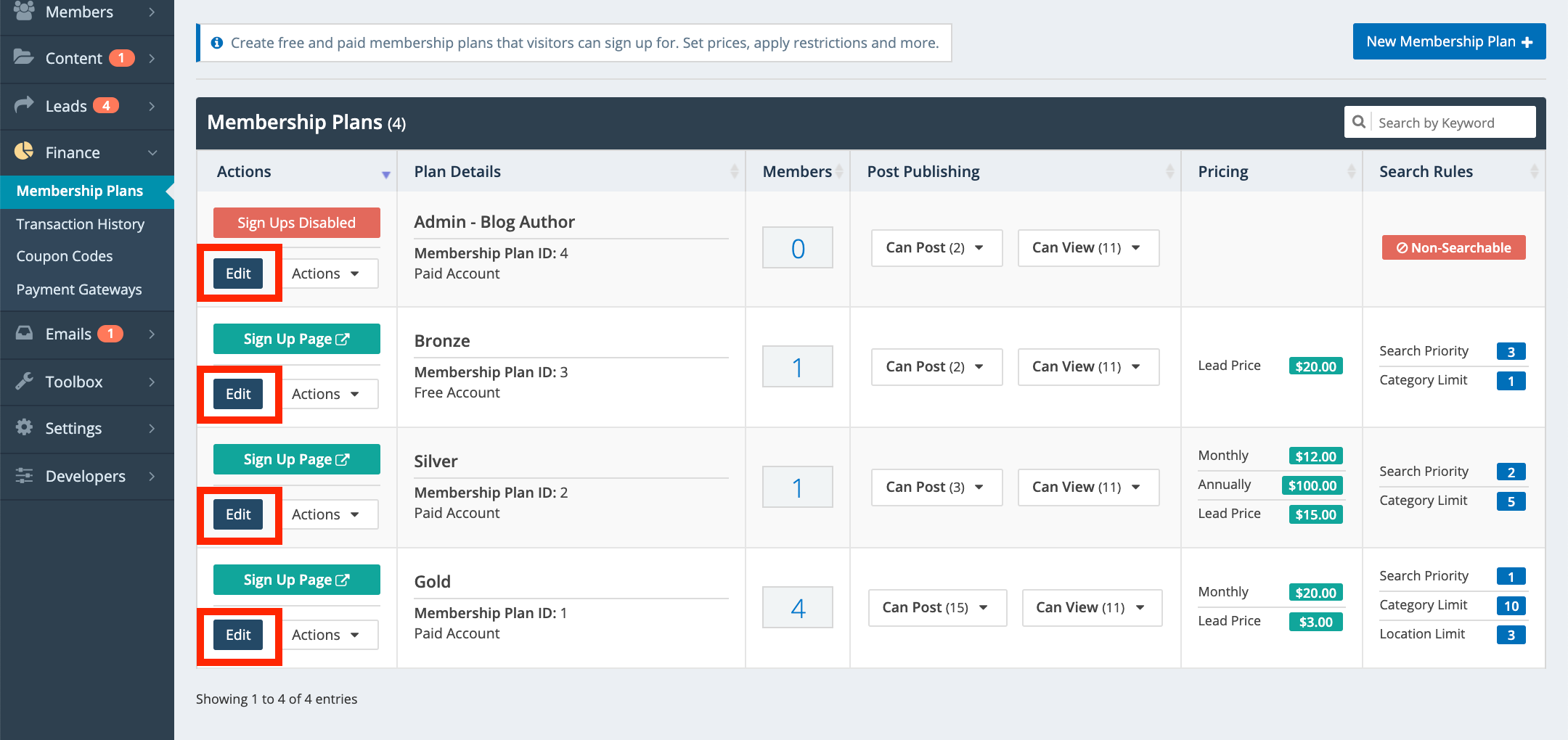The image size is (1568, 740).
Task: Open Emails using the envelope icon
Action: (23, 334)
